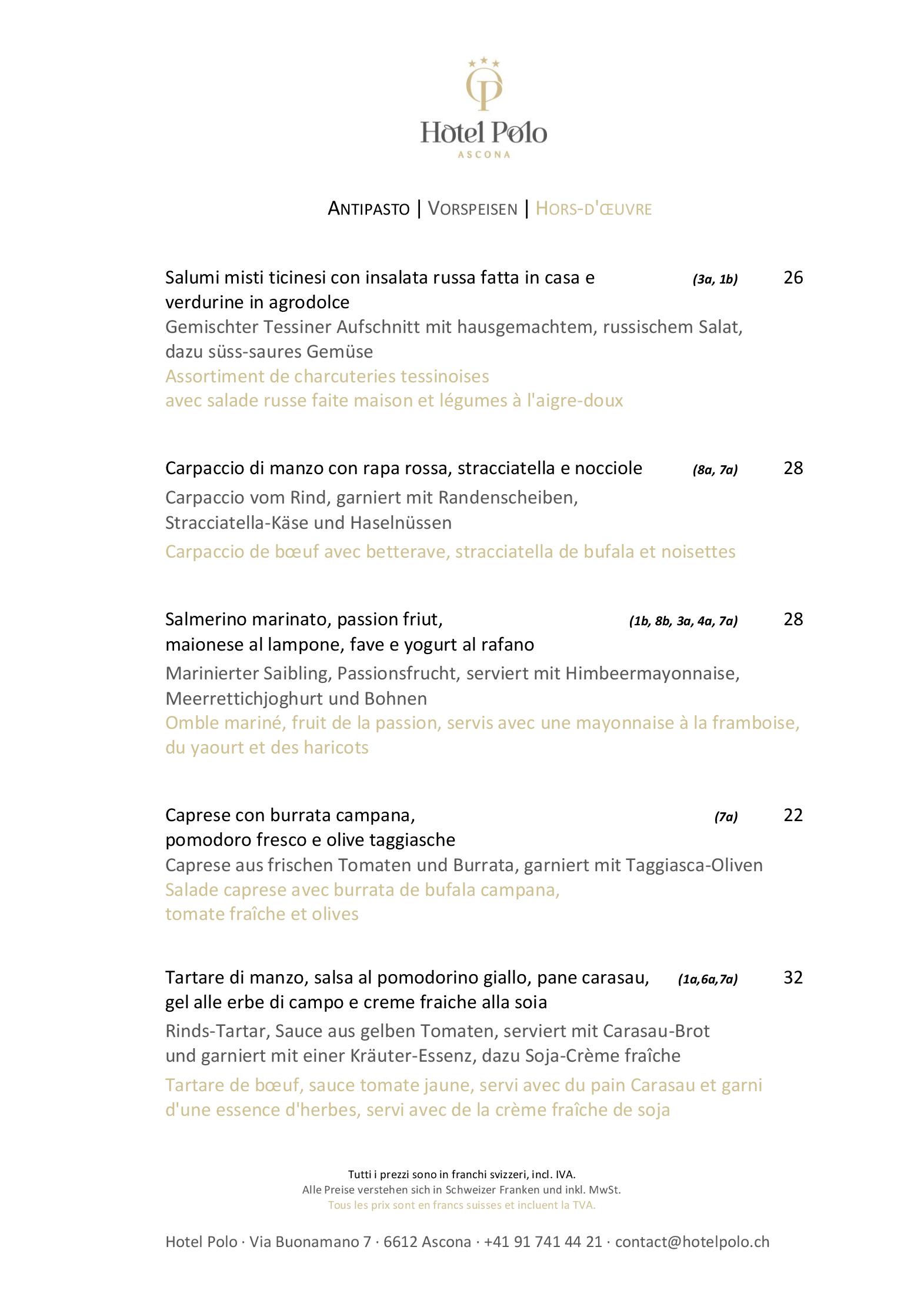
Task: Select the Vorspeisen section heading
Action: tap(472, 209)
